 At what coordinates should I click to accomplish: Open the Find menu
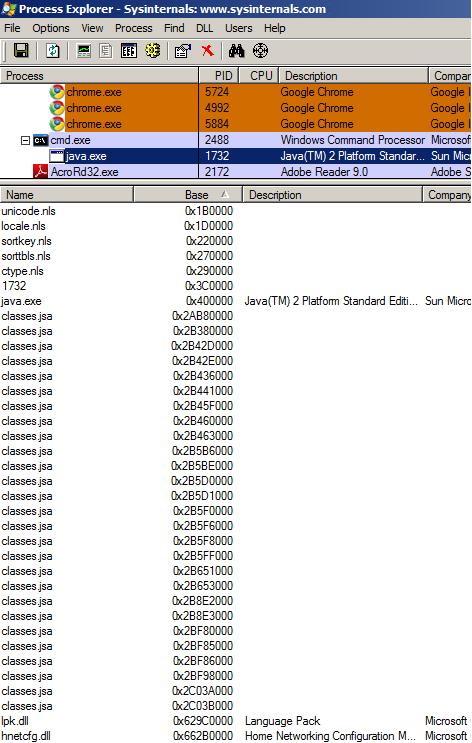coord(174,28)
